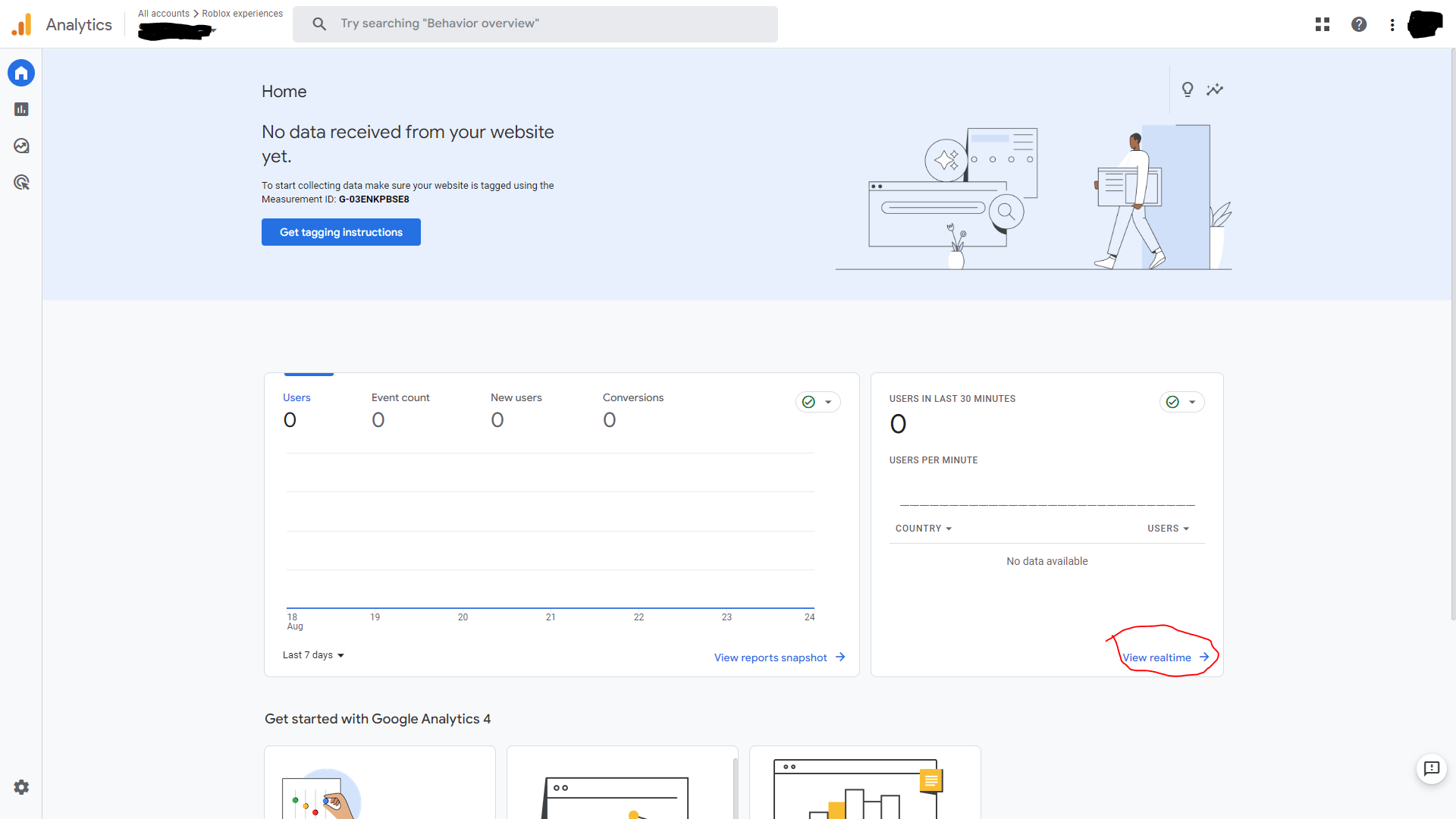Open the COUNTRY dimension dropdown
Screen dimensions: 1456x819
(923, 529)
